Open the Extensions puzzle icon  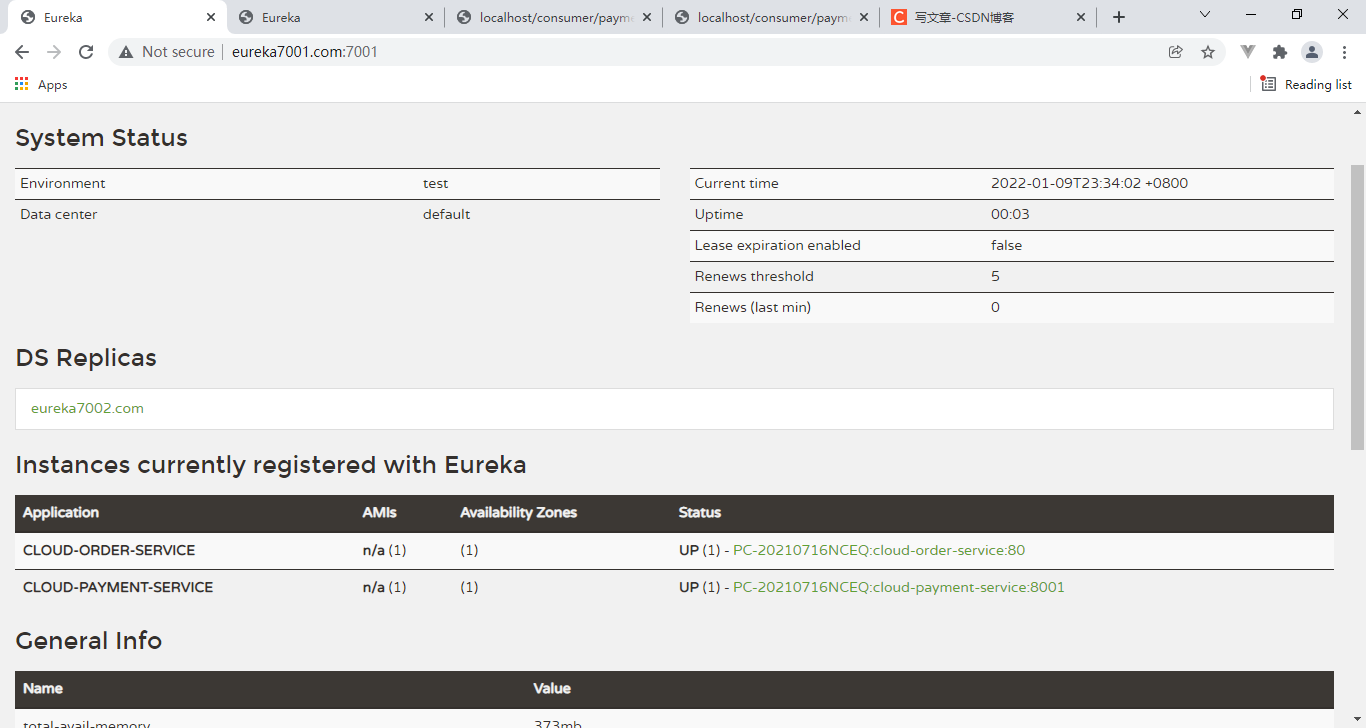(x=1280, y=52)
